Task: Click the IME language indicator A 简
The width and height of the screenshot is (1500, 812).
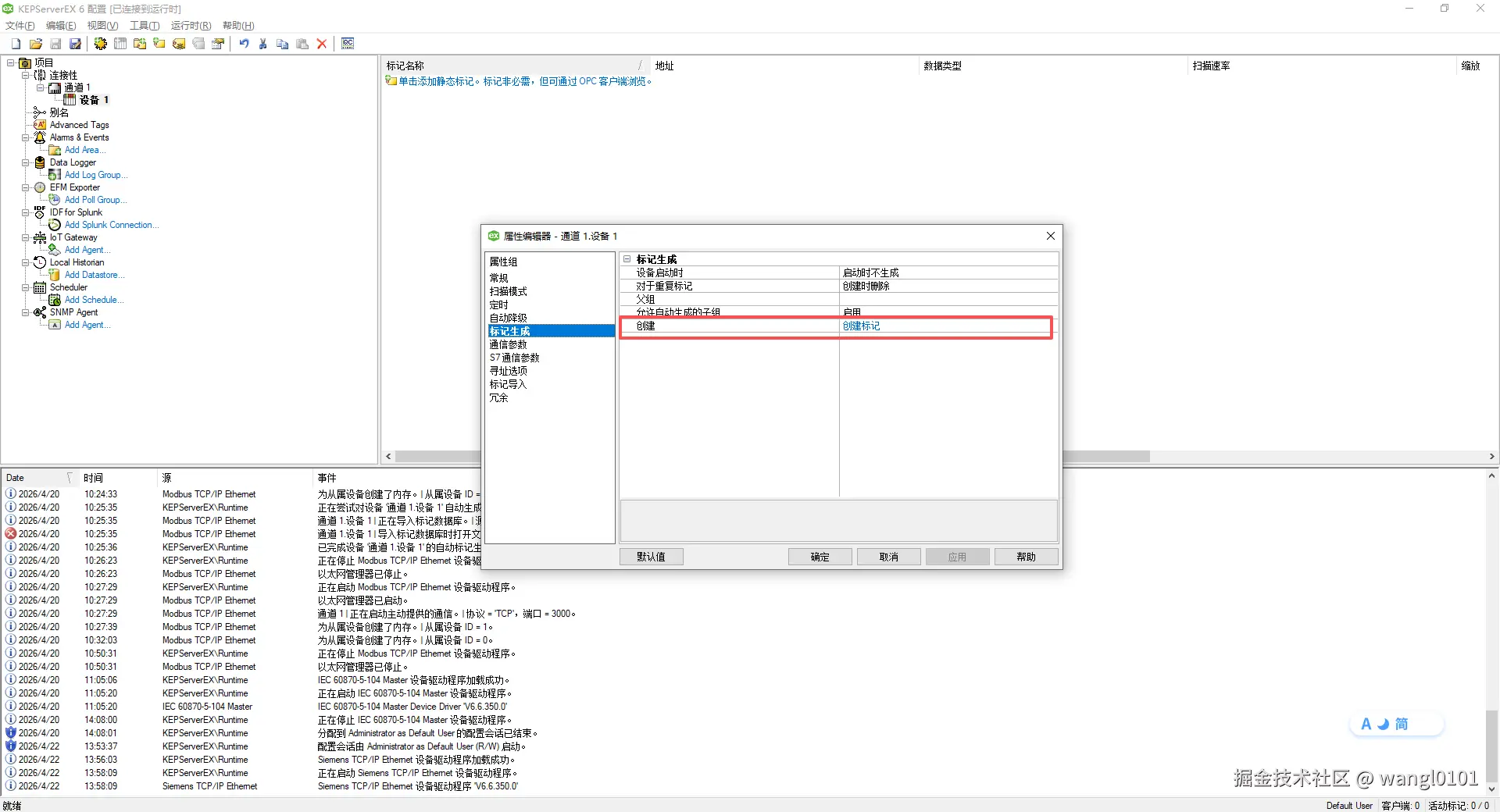Action: point(1396,725)
